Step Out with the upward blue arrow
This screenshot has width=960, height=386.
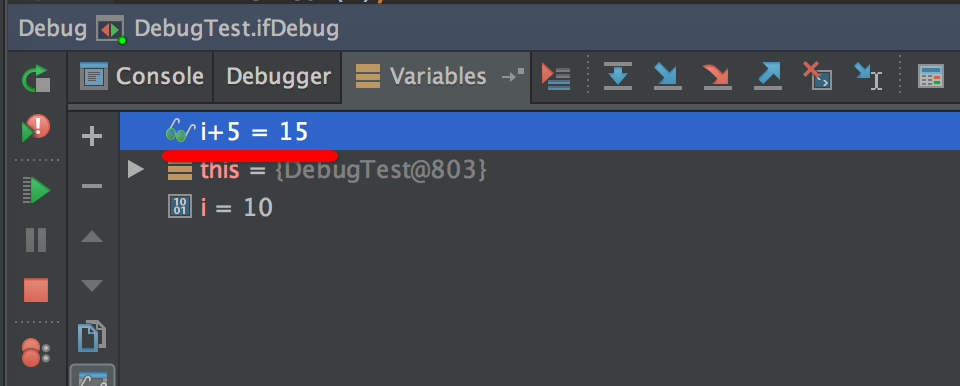coord(768,76)
